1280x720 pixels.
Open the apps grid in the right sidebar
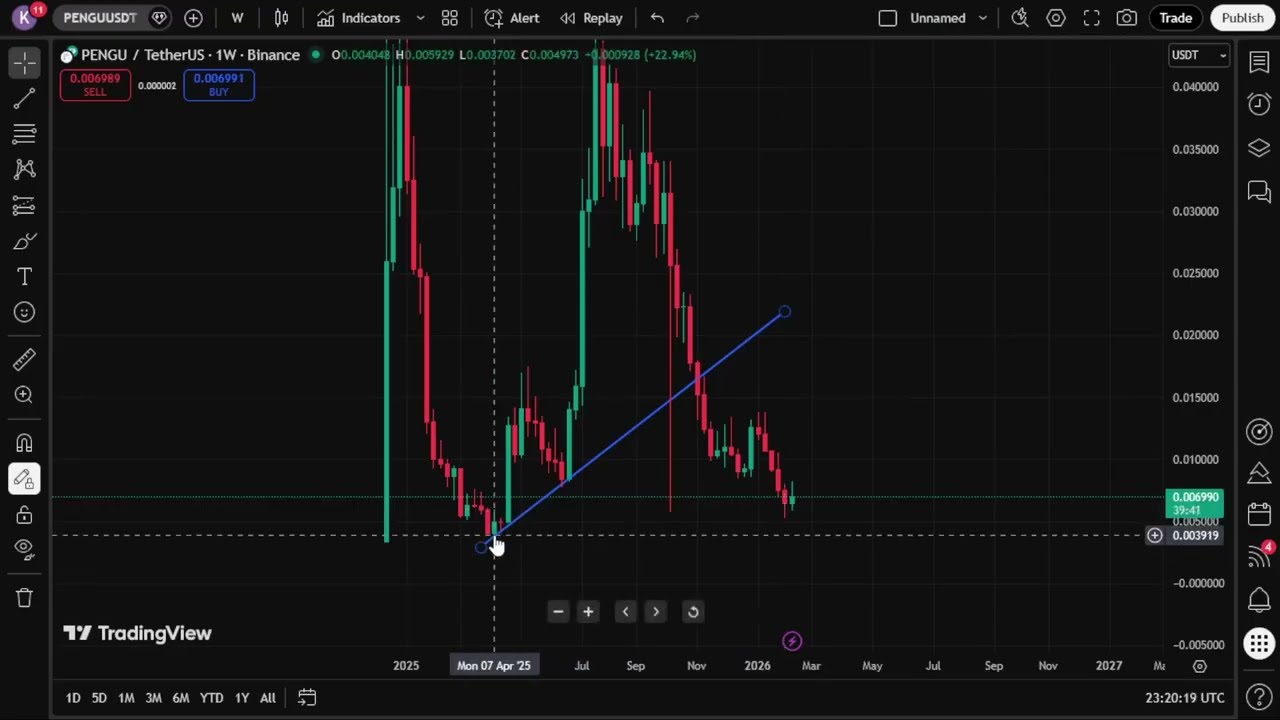tap(1259, 643)
